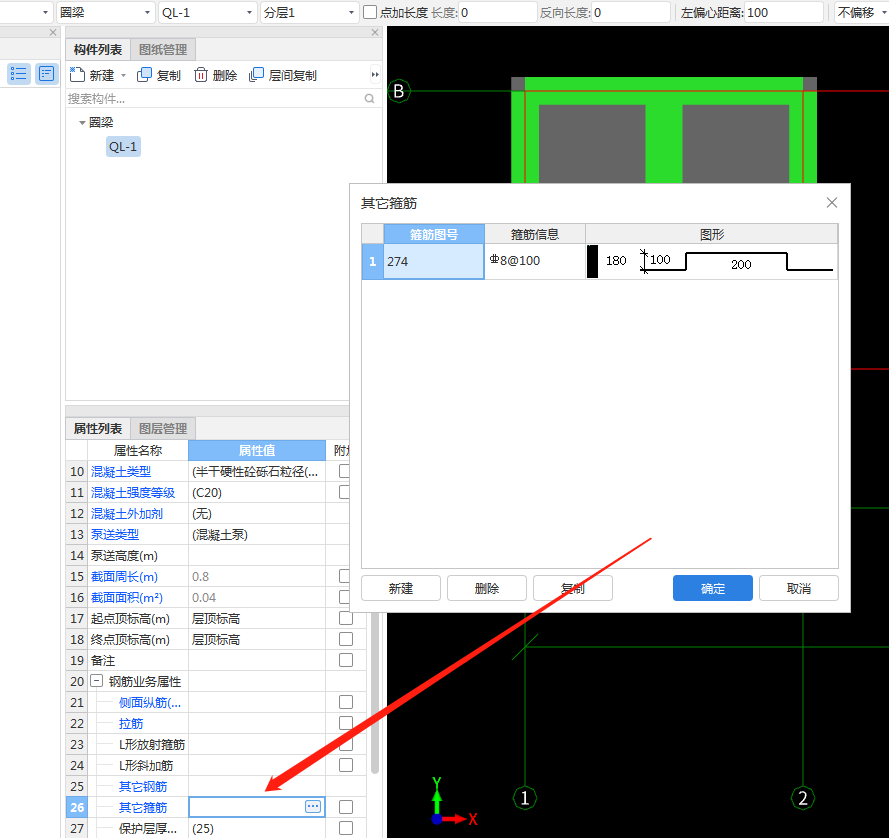Click the 新建 new component icon
This screenshot has height=838, width=889.
77,75
